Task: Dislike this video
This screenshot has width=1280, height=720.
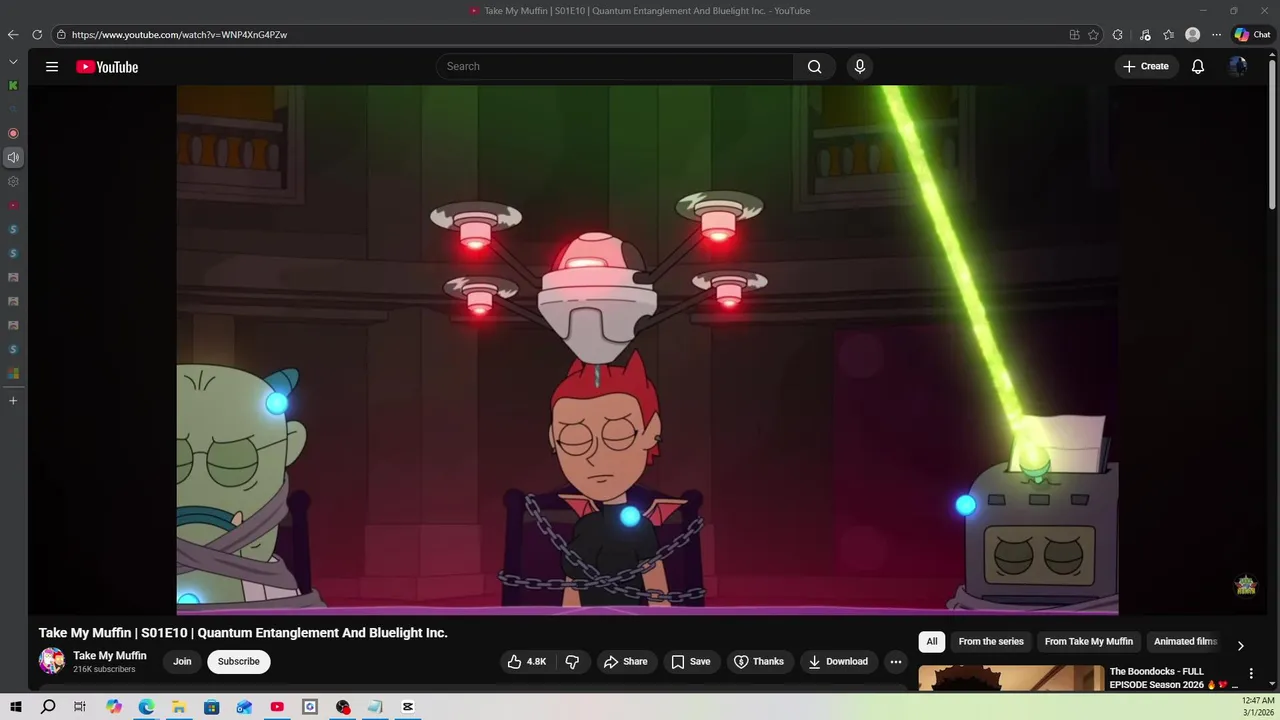Action: pos(572,661)
